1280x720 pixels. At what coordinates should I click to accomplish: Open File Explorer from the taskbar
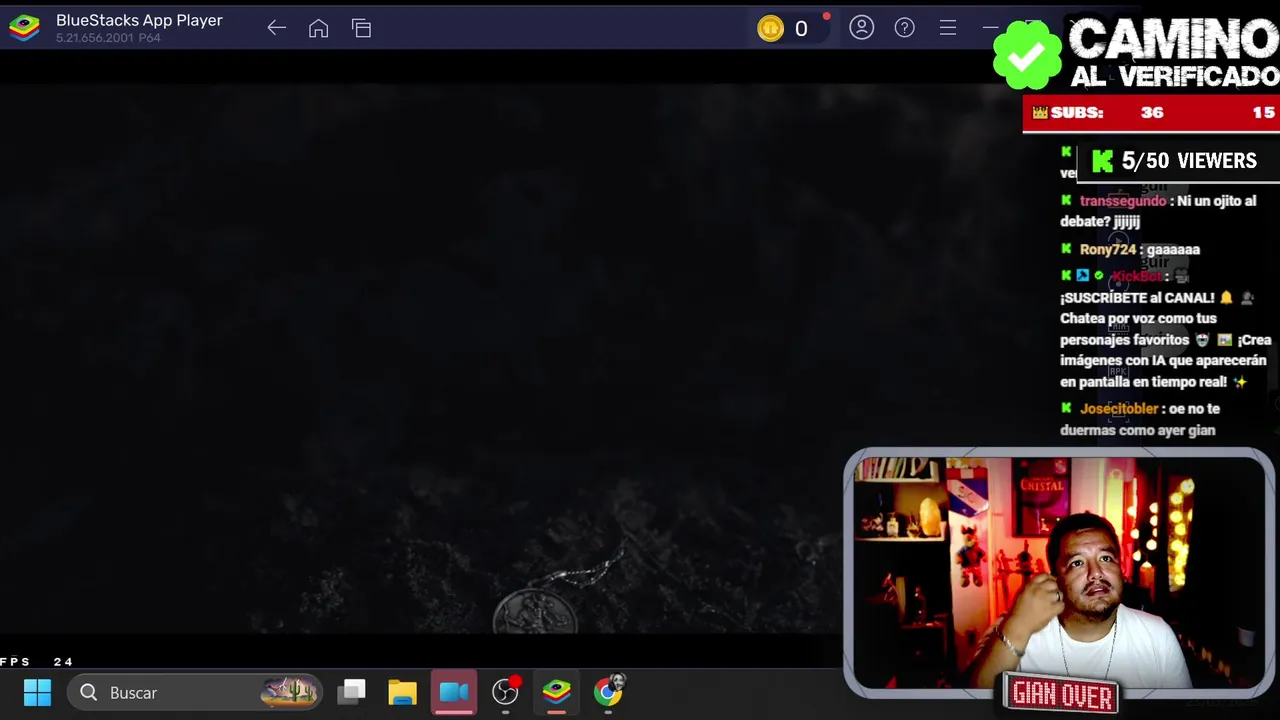point(402,692)
